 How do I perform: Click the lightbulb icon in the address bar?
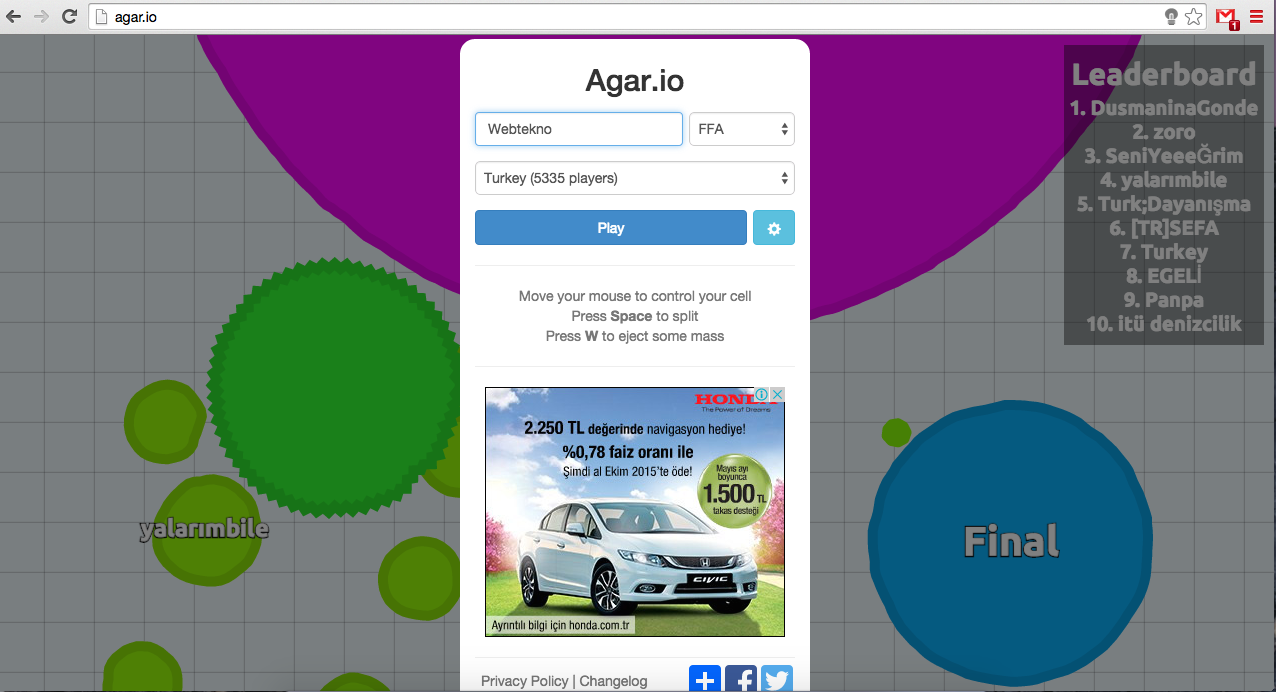(1172, 16)
